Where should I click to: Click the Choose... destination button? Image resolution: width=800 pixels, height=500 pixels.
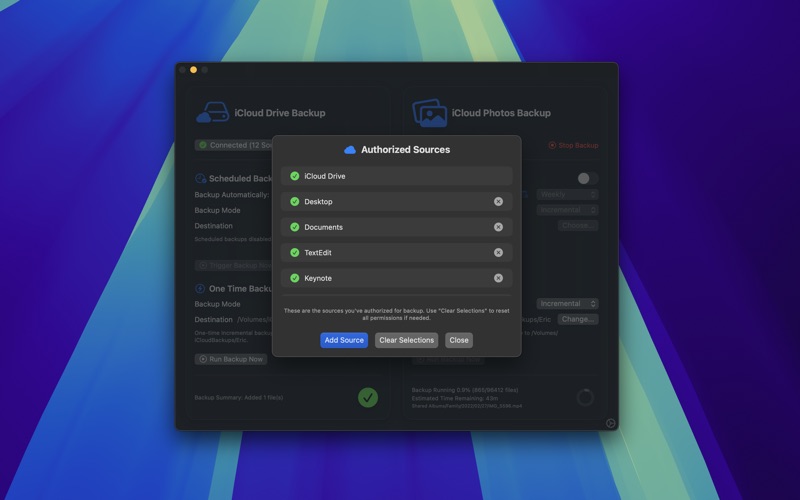[578, 225]
